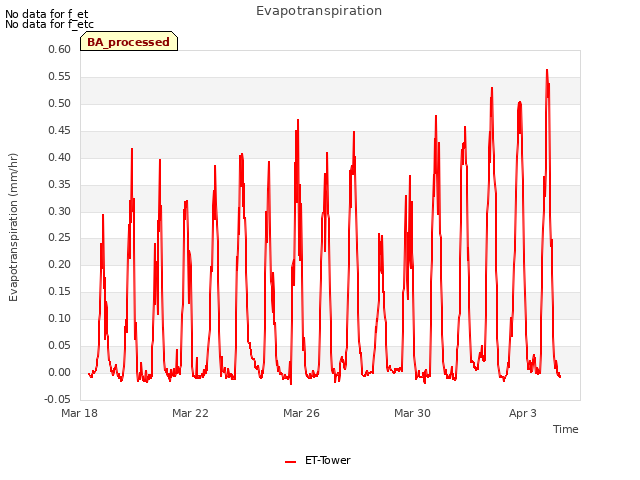Click the Apr 3 x-axis label

523,413
